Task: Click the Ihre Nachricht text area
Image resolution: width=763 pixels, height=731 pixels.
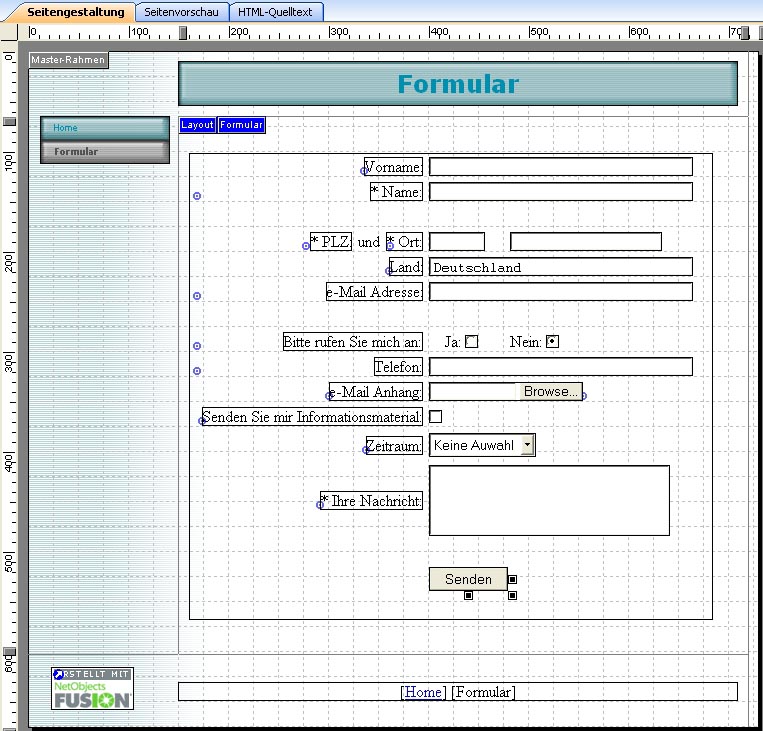Action: (549, 500)
